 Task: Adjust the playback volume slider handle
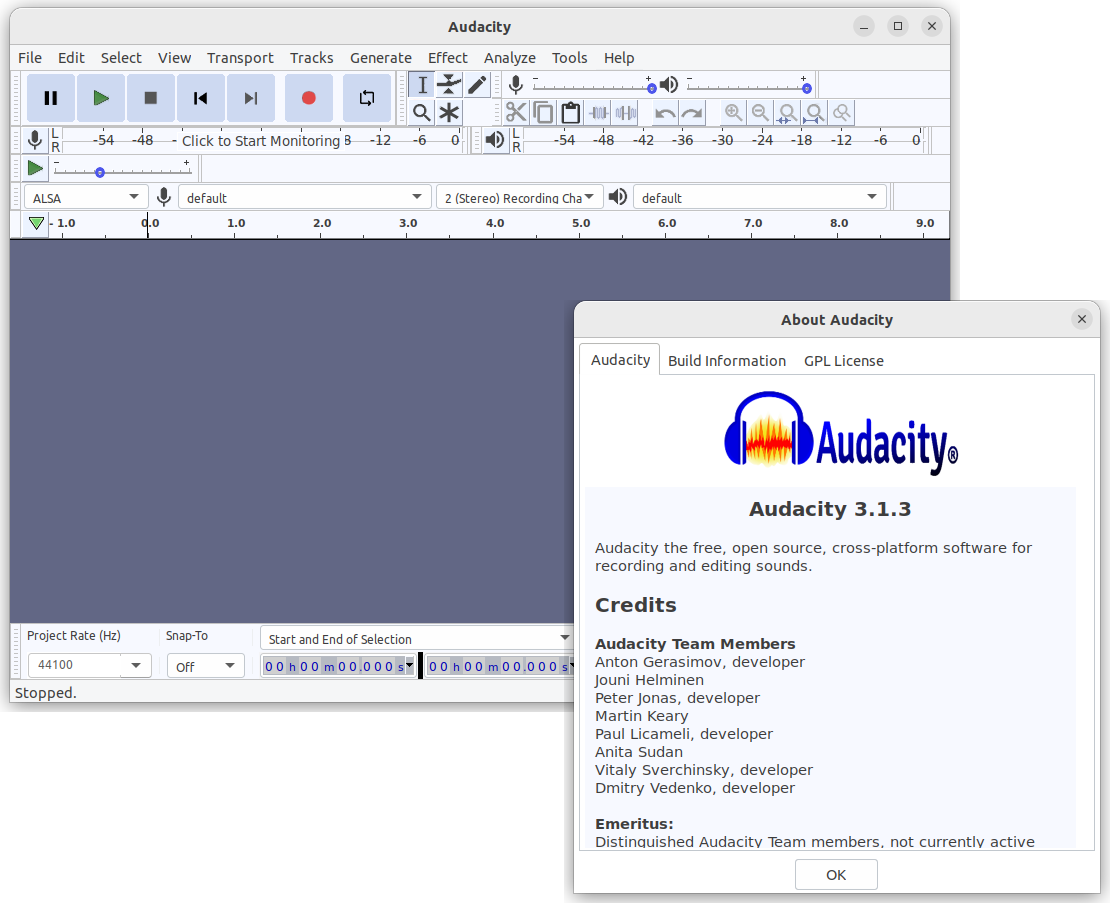(806, 88)
